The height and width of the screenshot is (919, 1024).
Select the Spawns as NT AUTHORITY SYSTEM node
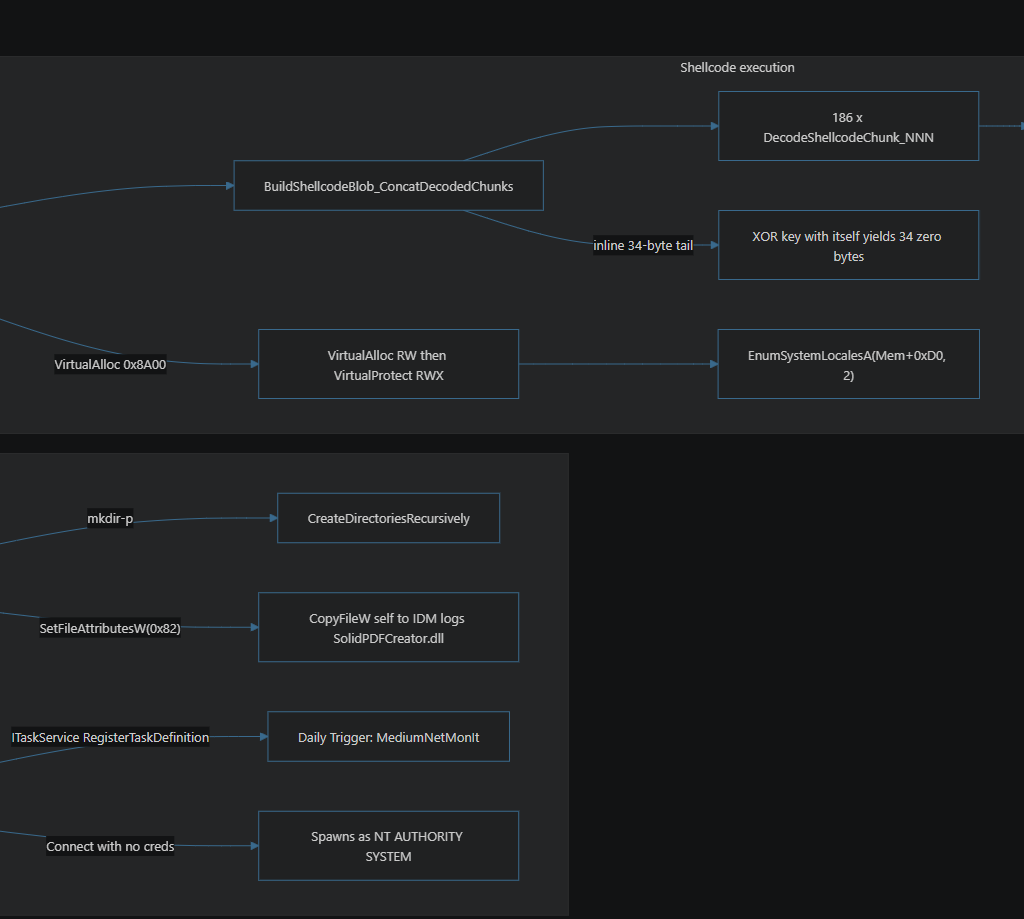[x=389, y=846]
